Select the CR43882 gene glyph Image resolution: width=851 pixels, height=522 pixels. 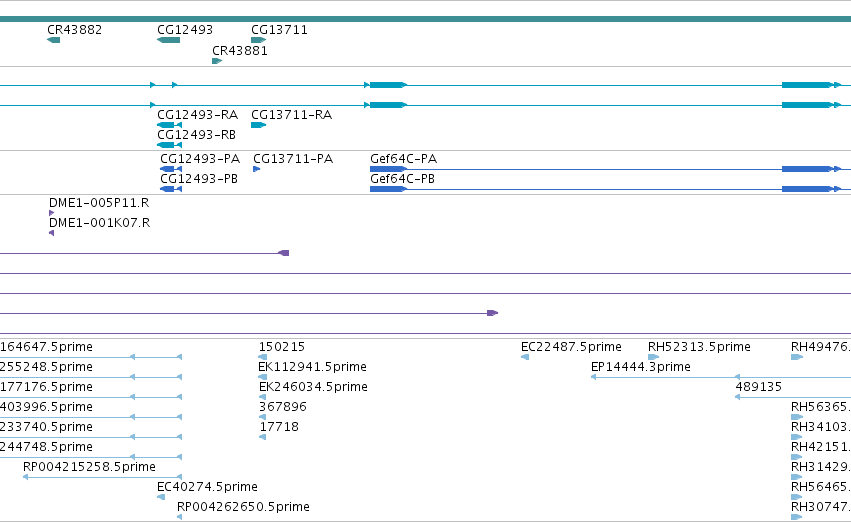pyautogui.click(x=53, y=40)
